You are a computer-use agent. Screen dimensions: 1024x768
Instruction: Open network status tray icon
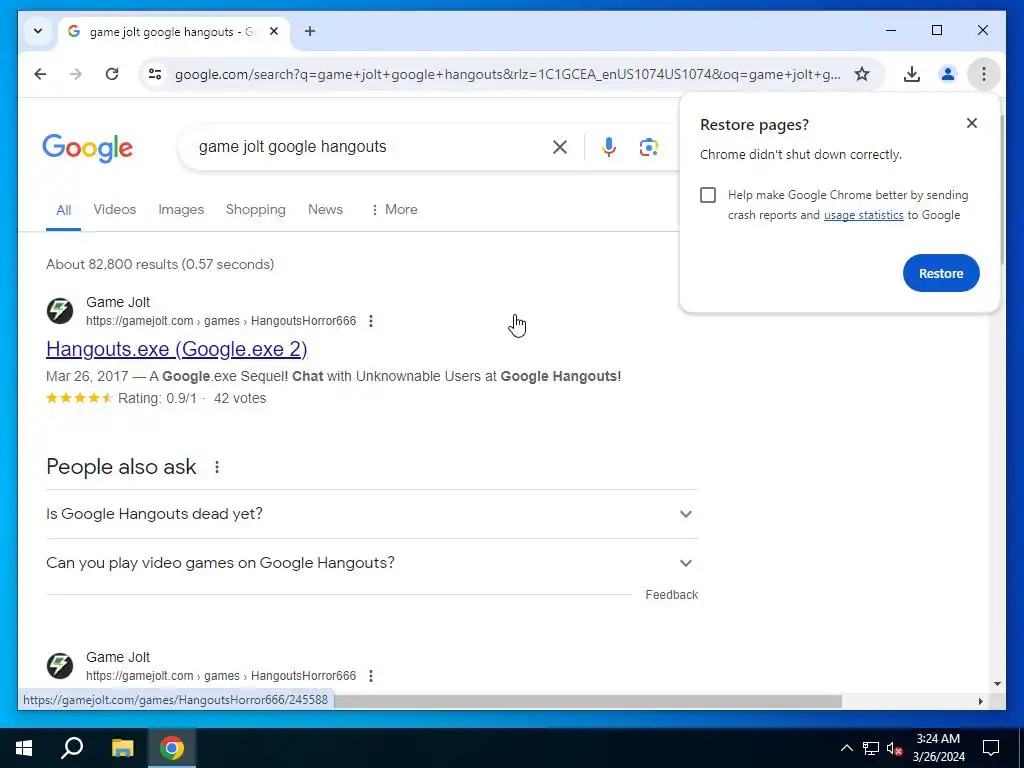click(x=871, y=748)
